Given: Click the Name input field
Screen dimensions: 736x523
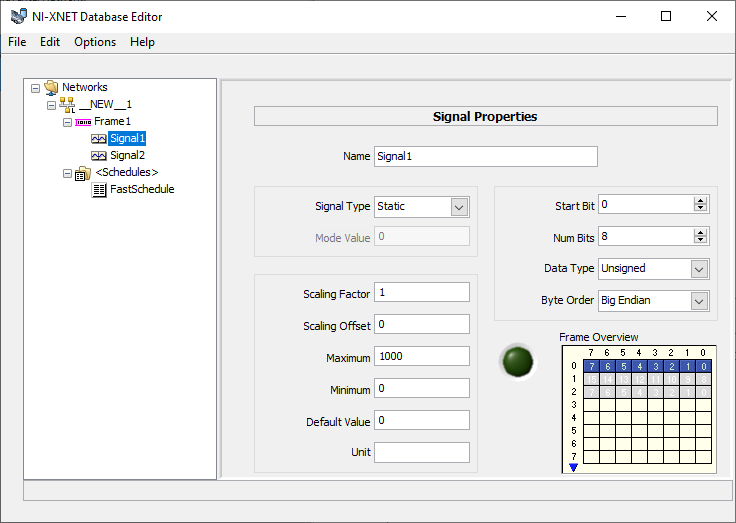Looking at the screenshot, I should point(486,156).
